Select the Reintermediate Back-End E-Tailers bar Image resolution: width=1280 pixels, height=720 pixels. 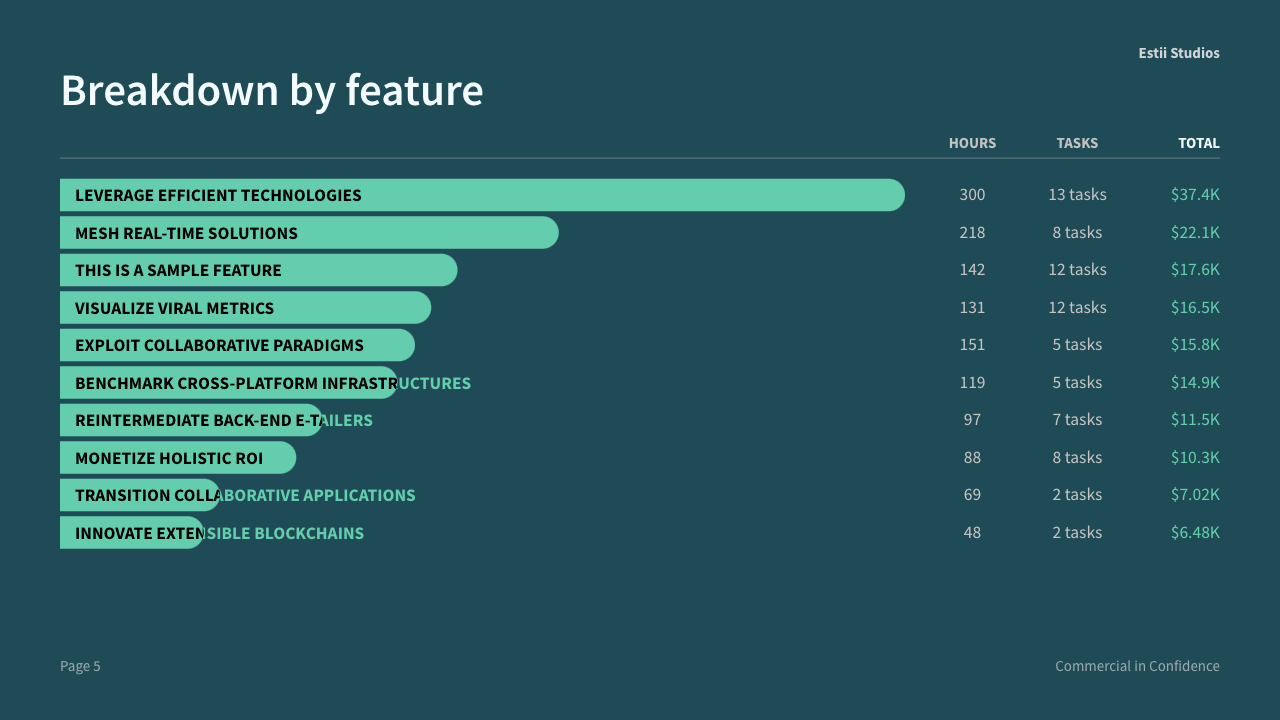tap(191, 420)
